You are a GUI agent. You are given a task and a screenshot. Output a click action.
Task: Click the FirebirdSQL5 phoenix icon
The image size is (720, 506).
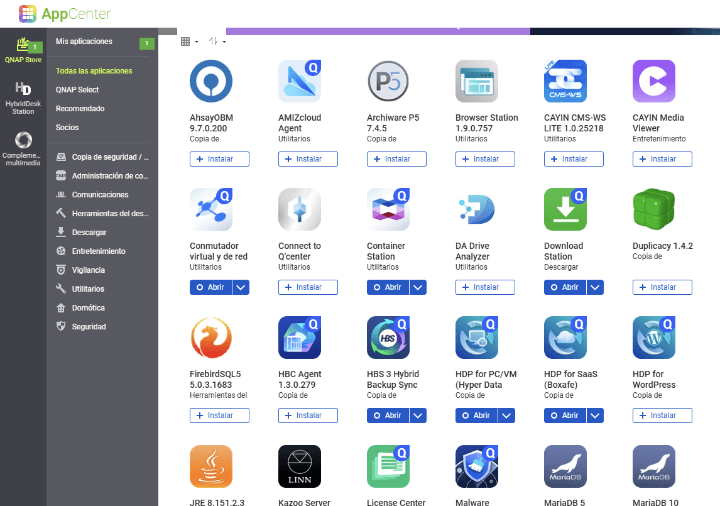(211, 337)
